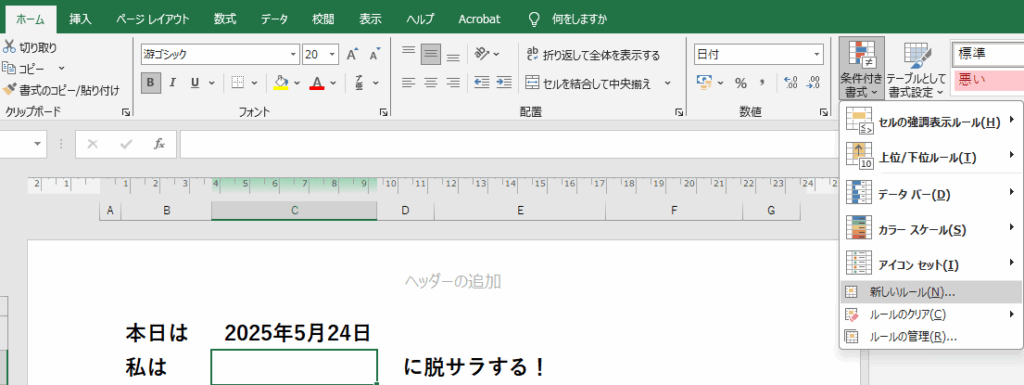Open the number format dropdown (日付)
The width and height of the screenshot is (1024, 385).
point(818,54)
